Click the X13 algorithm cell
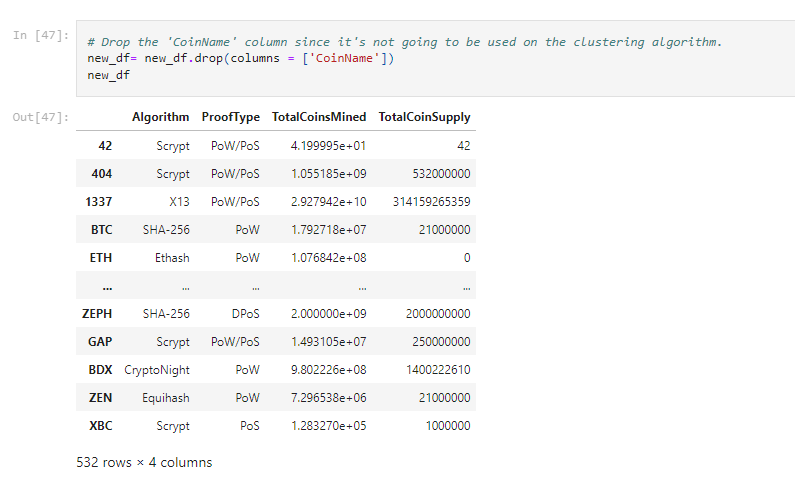Image resolution: width=795 pixels, height=486 pixels. (179, 202)
